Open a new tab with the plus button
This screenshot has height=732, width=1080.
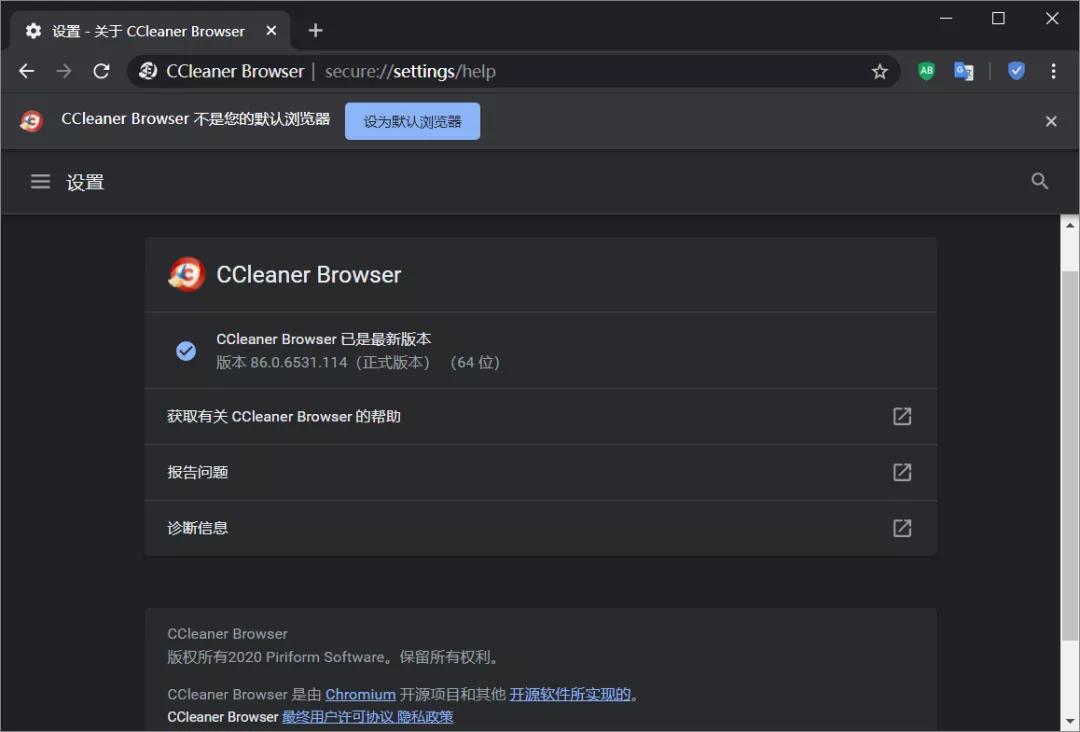pos(315,31)
